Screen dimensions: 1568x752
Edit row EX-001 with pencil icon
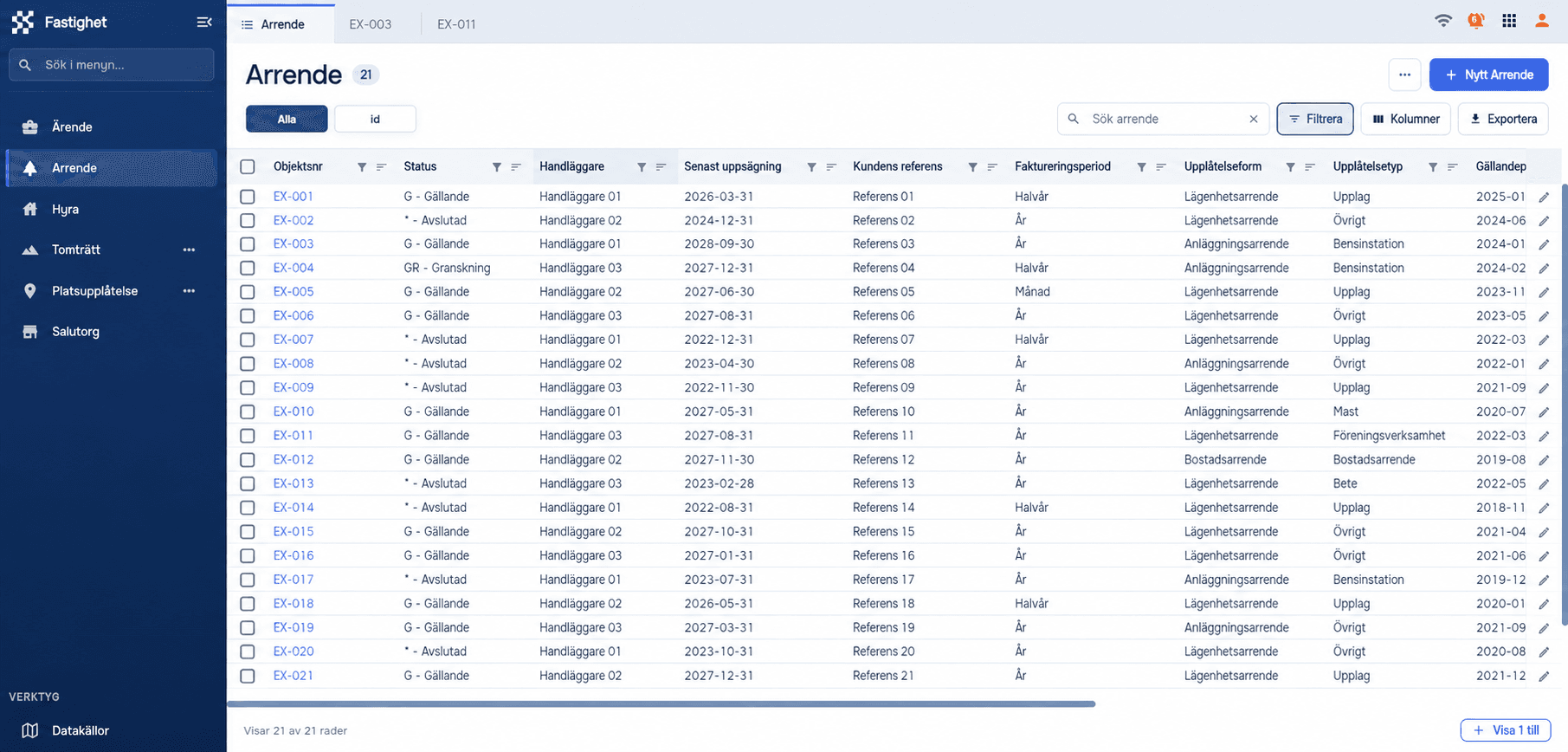point(1544,197)
